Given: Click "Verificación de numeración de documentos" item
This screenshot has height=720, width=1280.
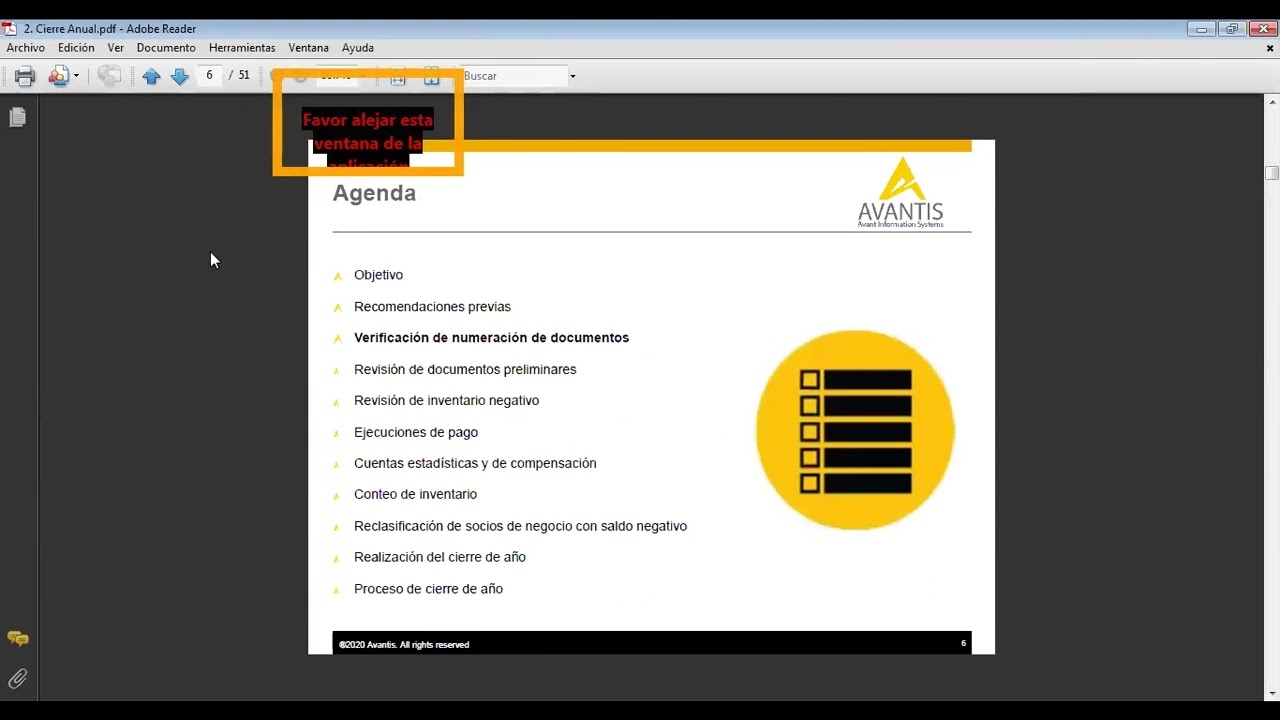Looking at the screenshot, I should click(x=491, y=338).
